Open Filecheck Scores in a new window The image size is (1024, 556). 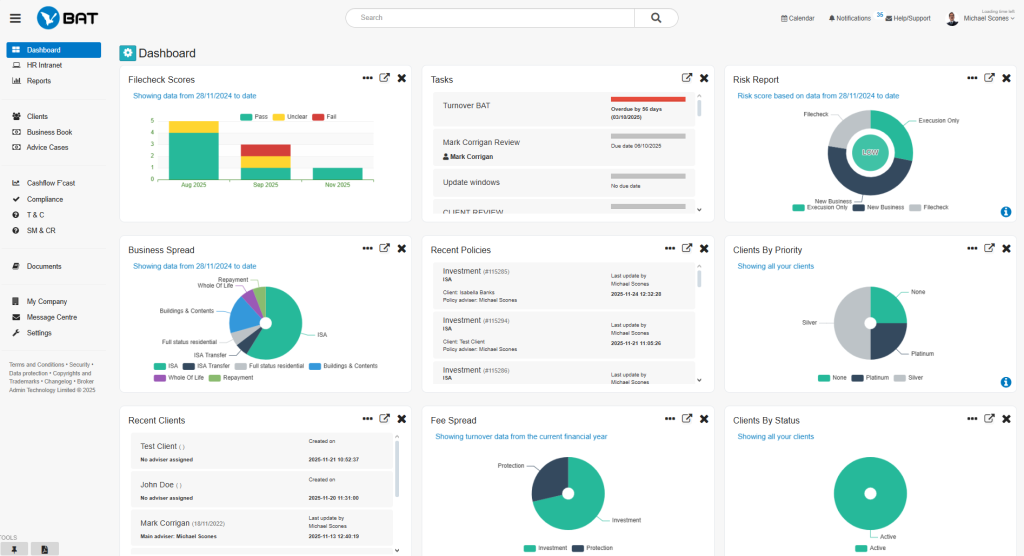(x=385, y=79)
